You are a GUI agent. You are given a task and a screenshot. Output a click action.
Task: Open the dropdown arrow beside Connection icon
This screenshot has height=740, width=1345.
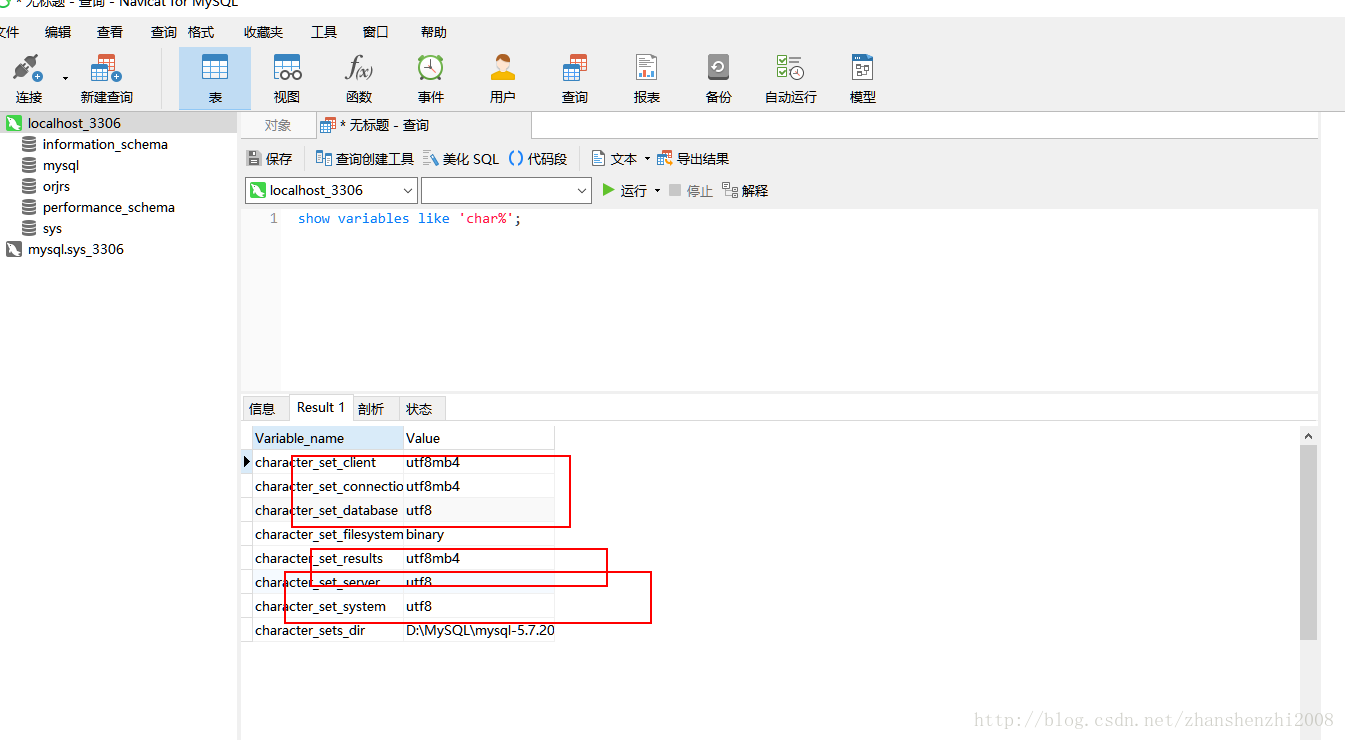tap(66, 78)
